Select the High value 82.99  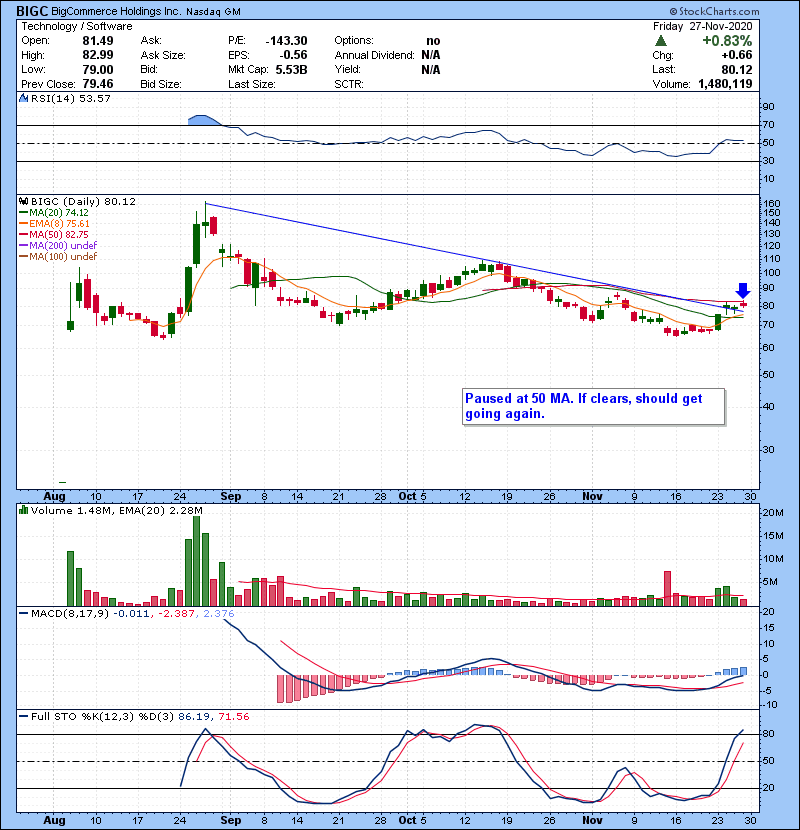[98, 55]
